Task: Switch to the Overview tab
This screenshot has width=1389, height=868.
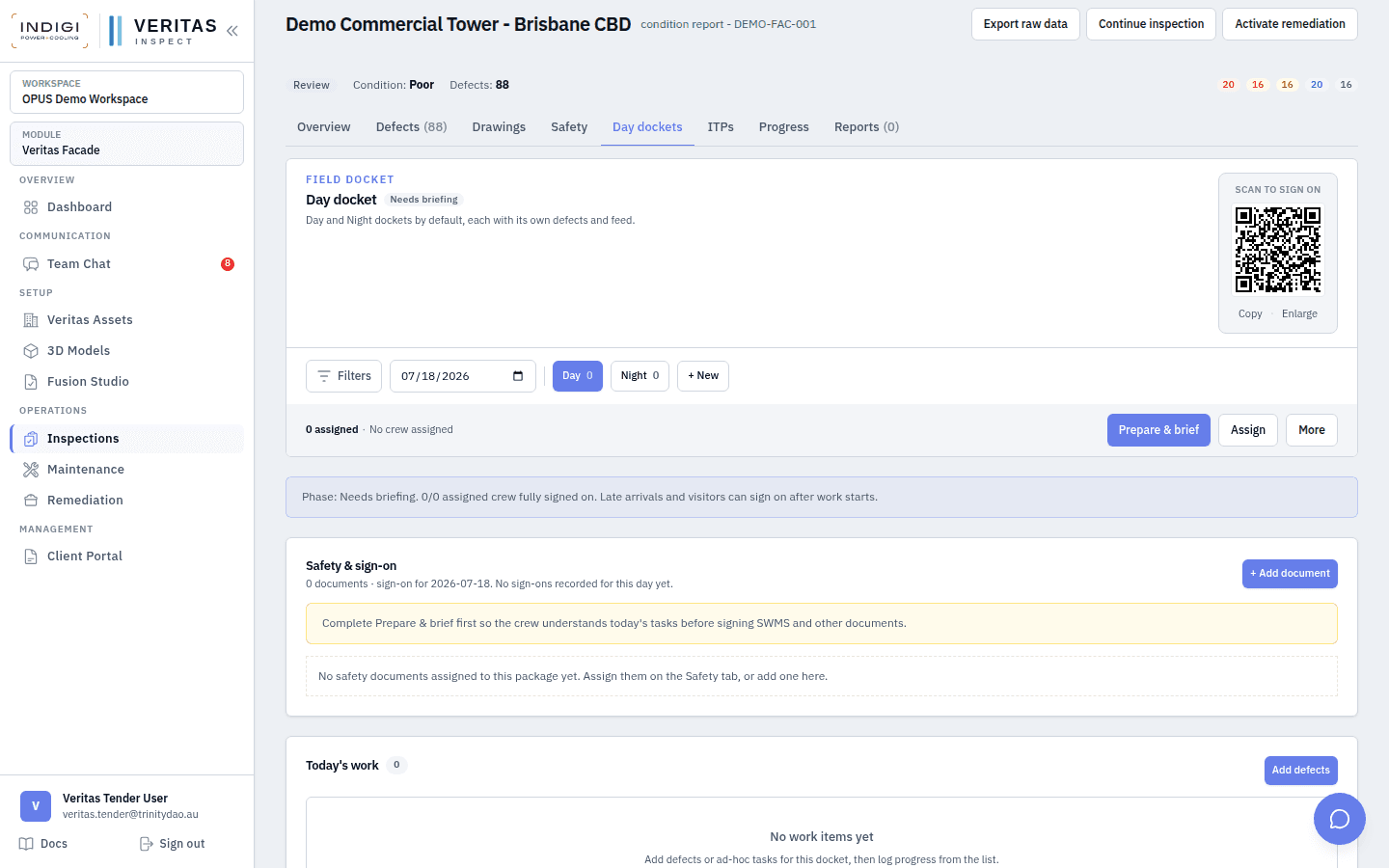Action: [324, 127]
